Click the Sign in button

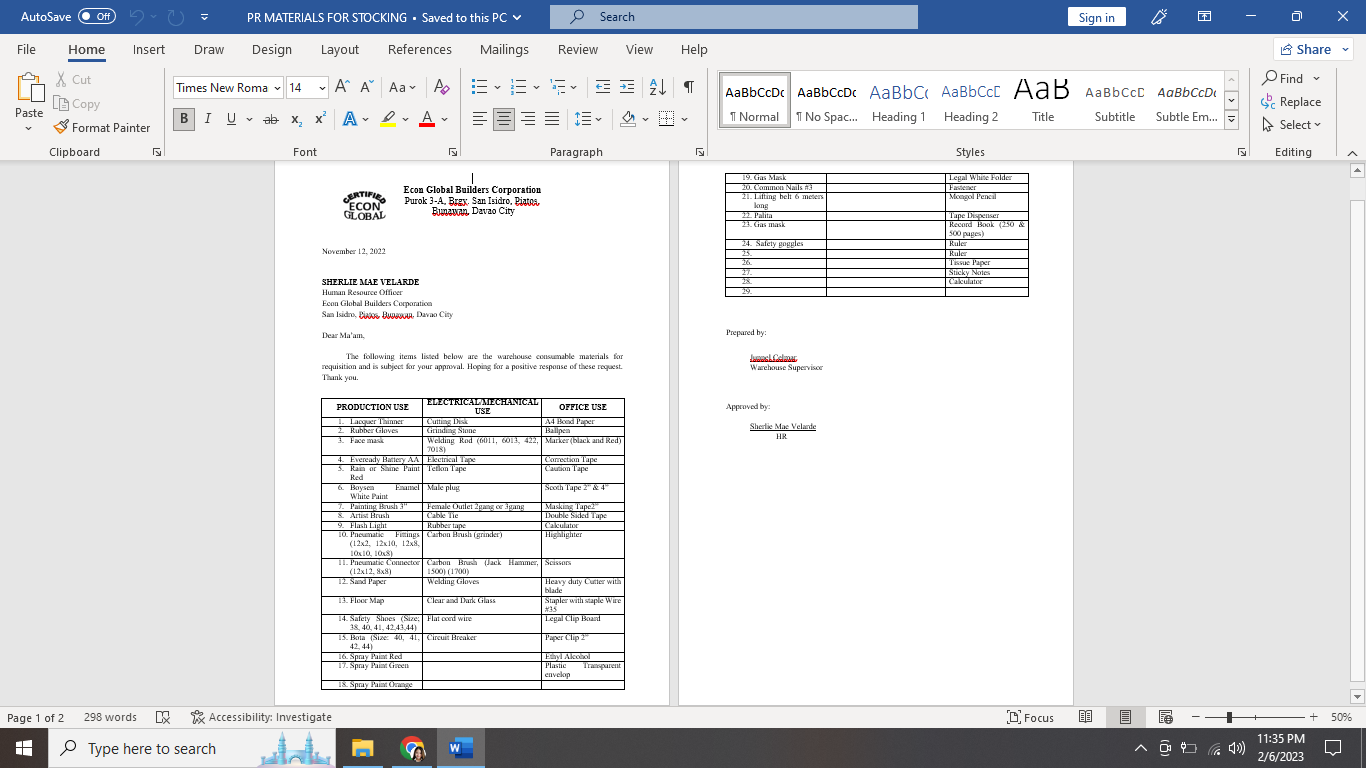click(1097, 17)
